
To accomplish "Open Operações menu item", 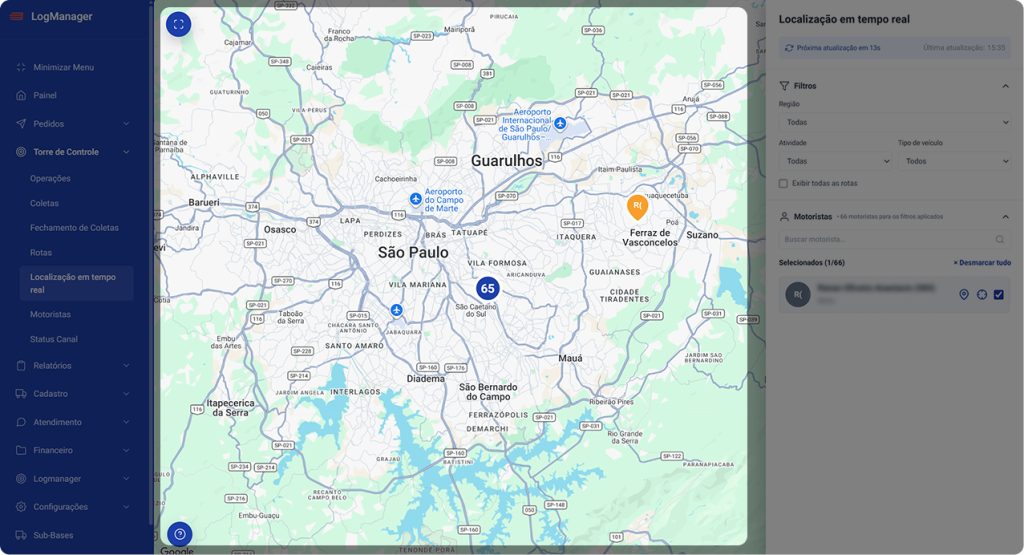I will [50, 178].
